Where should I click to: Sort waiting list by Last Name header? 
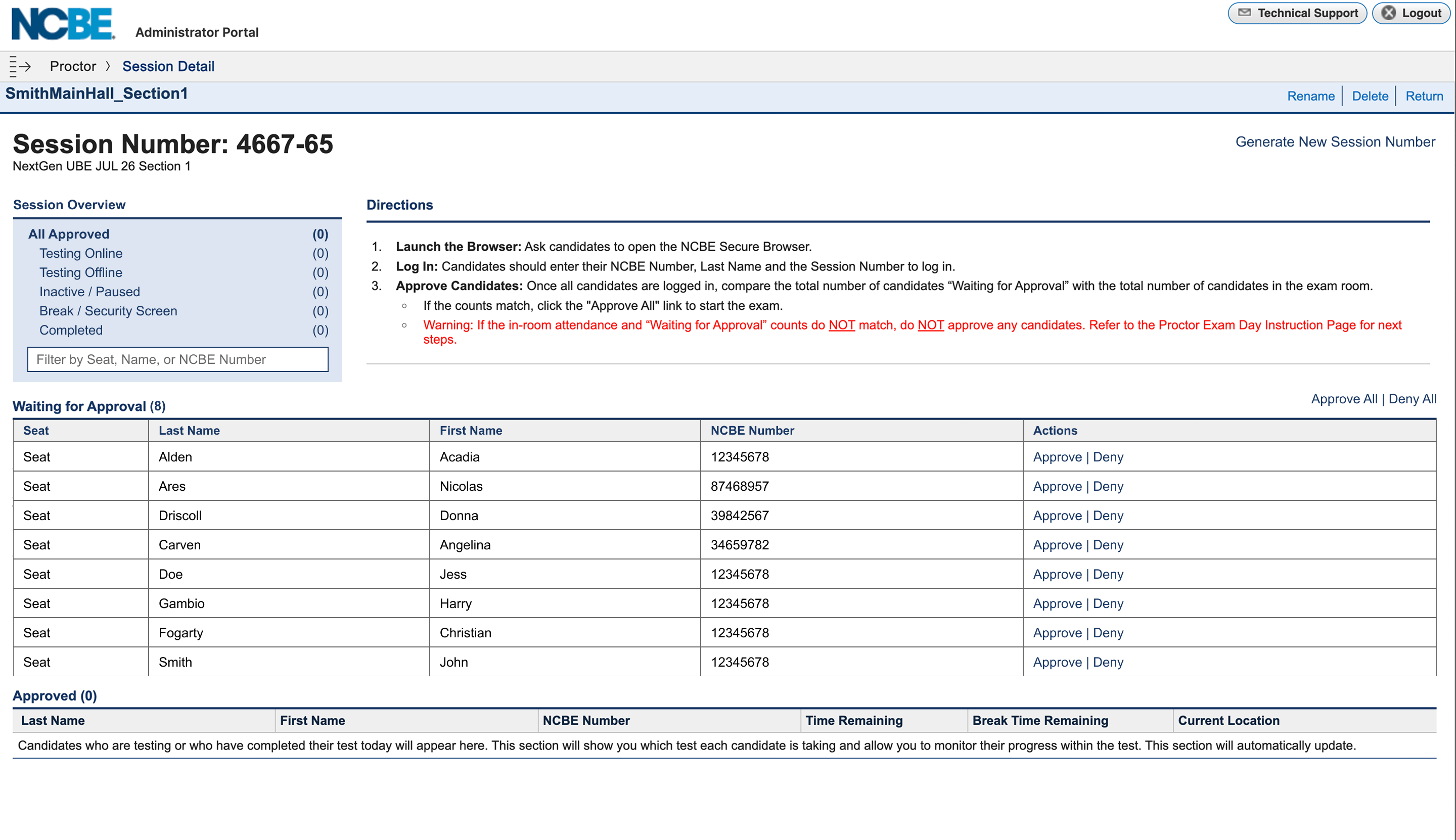click(189, 431)
